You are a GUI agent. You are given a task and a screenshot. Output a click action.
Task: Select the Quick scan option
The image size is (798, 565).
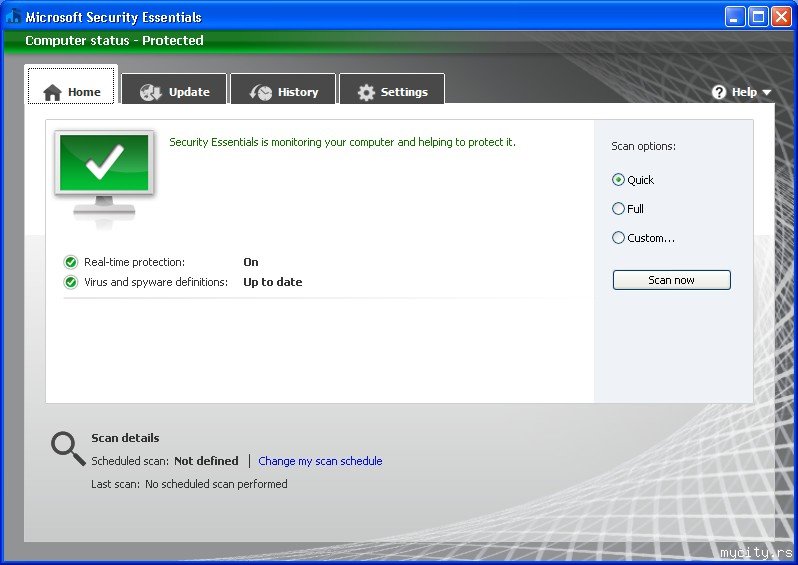click(633, 180)
